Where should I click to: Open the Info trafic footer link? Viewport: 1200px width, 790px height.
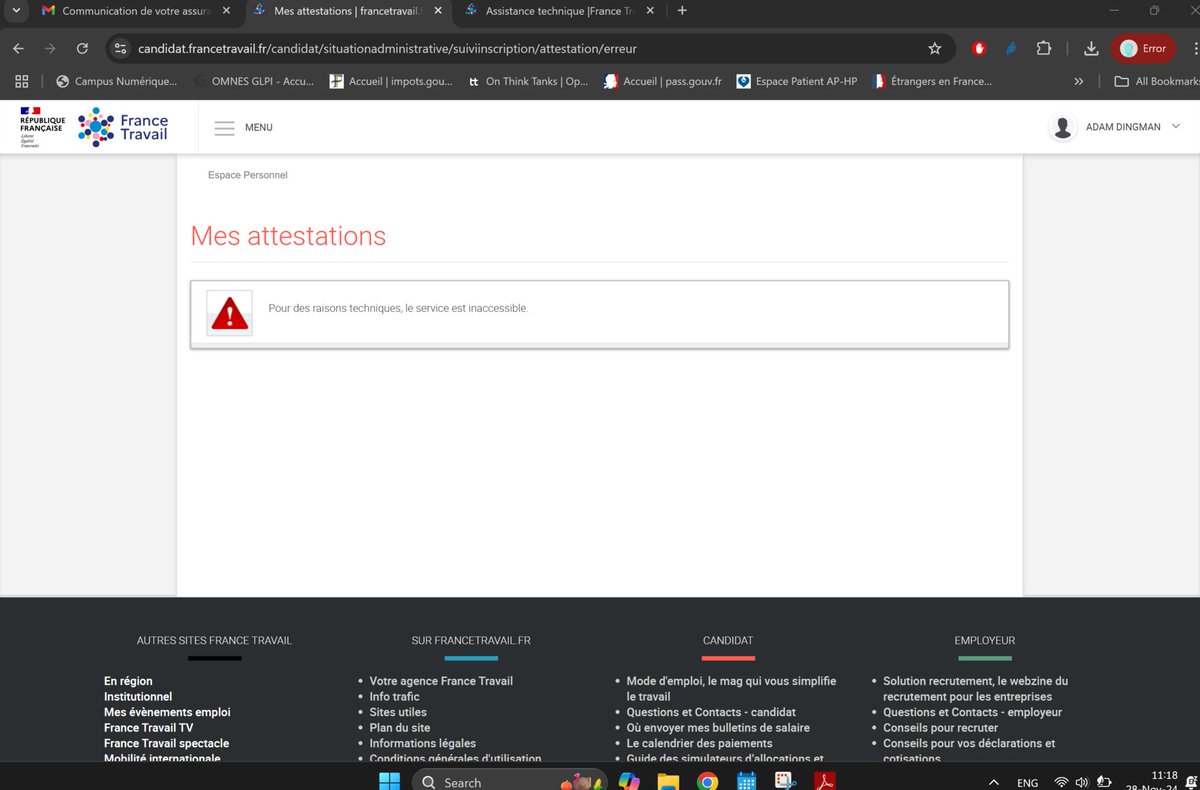coord(394,697)
